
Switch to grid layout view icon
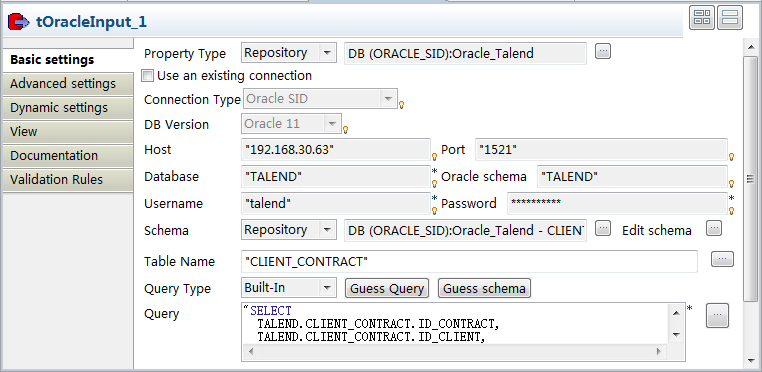(x=702, y=18)
